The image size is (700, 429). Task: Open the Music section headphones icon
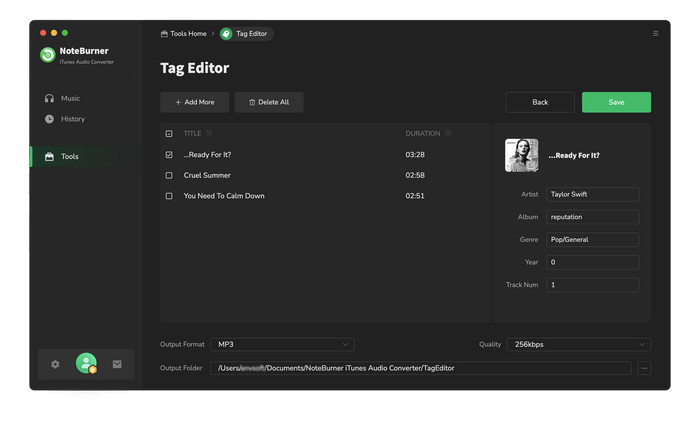(x=49, y=98)
